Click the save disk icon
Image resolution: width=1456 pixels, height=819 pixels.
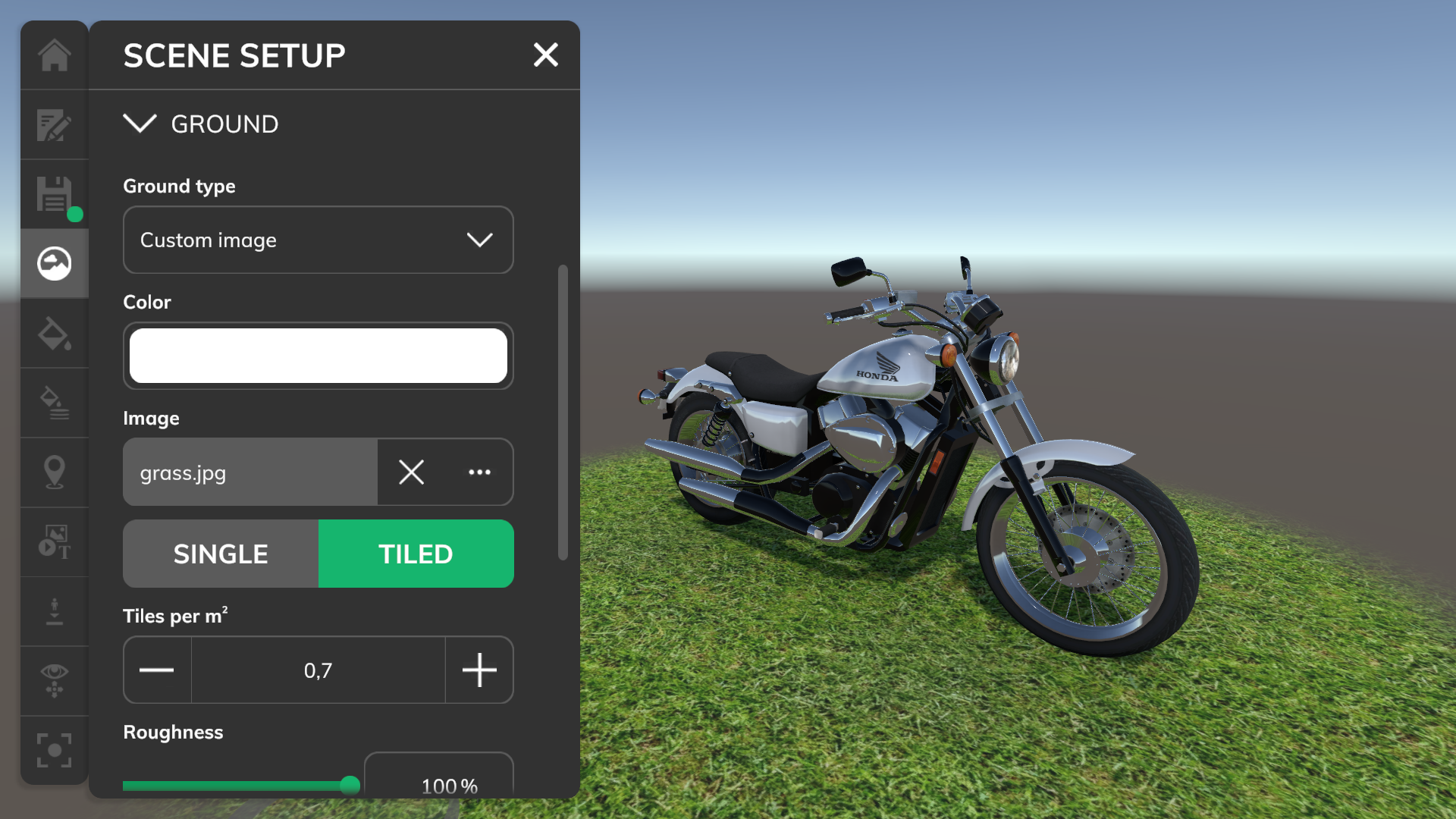pyautogui.click(x=55, y=195)
